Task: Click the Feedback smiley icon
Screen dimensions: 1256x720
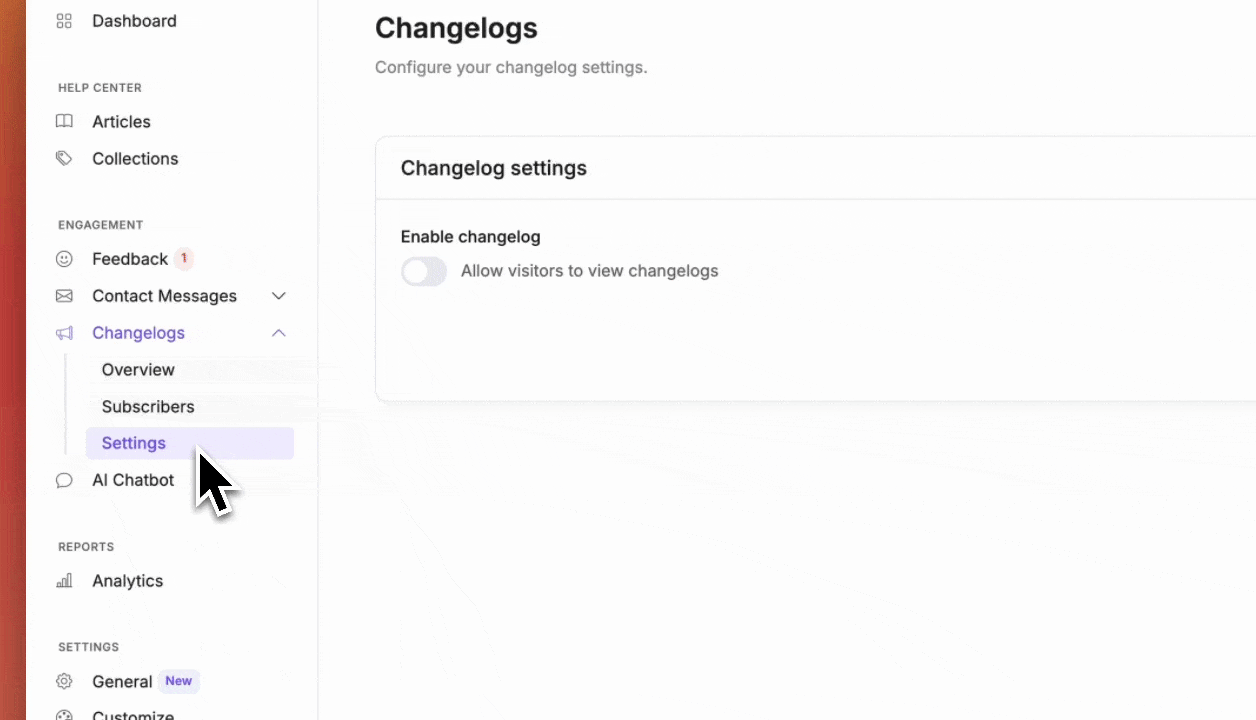Action: tap(64, 259)
